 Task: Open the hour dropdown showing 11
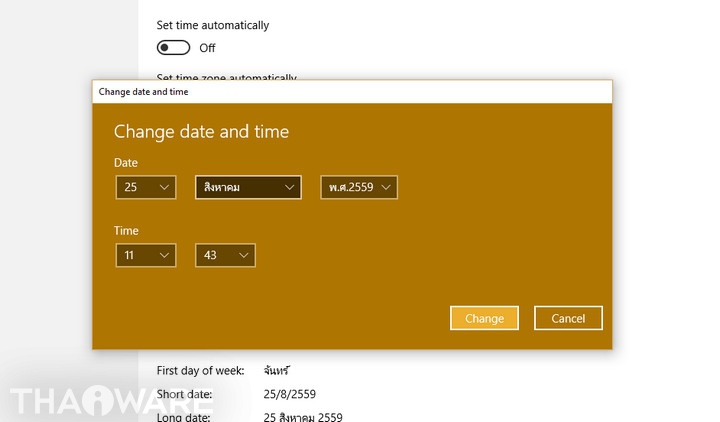(146, 255)
